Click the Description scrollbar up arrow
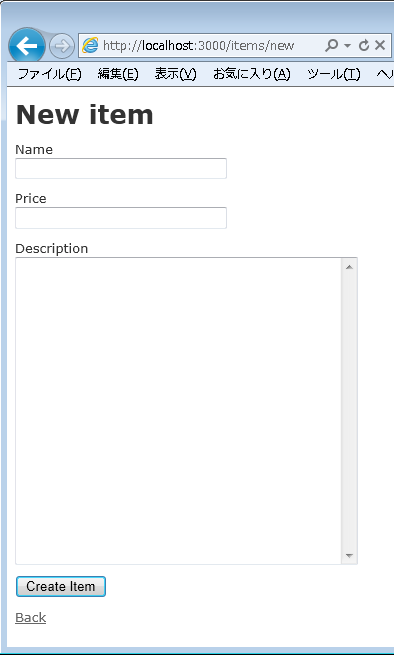Viewport: 394px width, 655px height. coord(349,267)
